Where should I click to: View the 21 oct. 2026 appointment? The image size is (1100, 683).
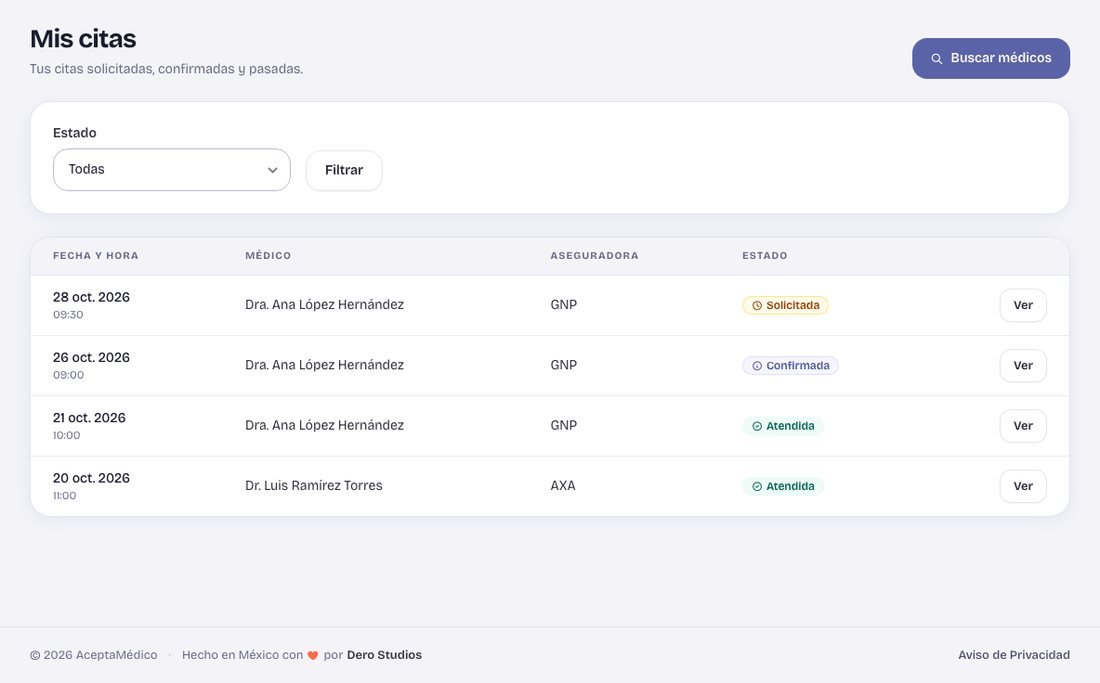(x=1023, y=426)
